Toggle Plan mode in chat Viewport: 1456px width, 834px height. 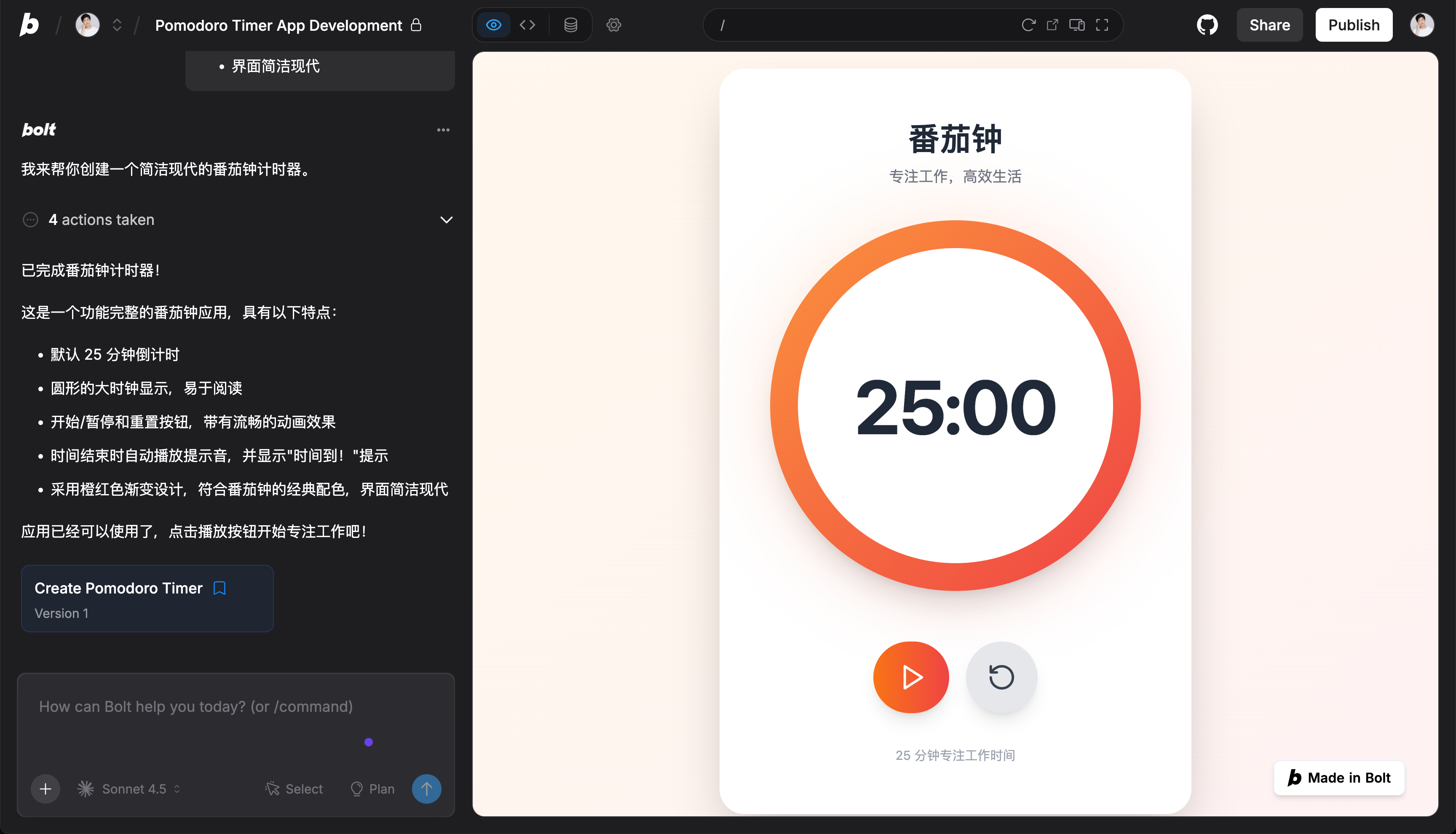point(372,789)
